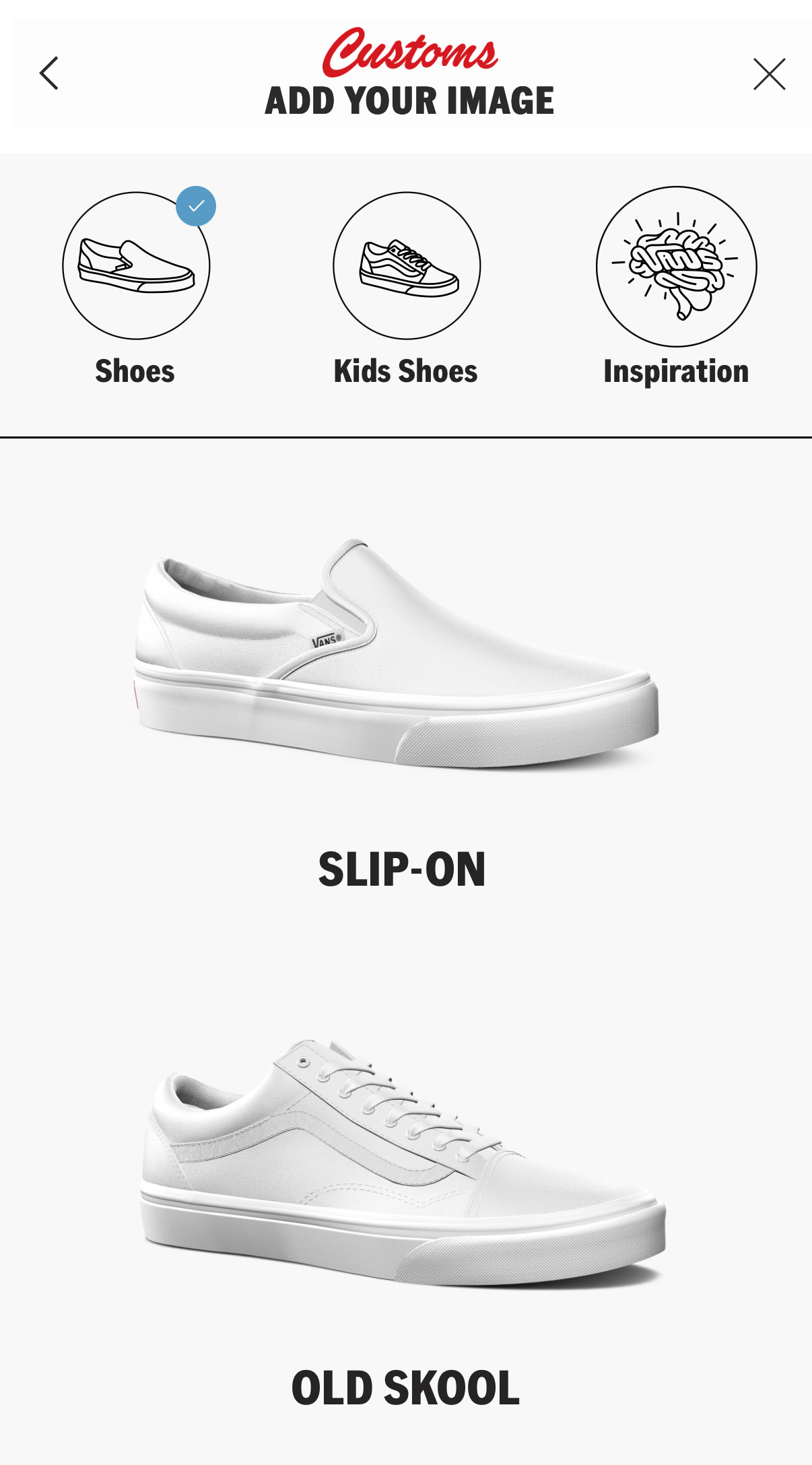
Task: Tap the Shoes category label
Action: 135,371
